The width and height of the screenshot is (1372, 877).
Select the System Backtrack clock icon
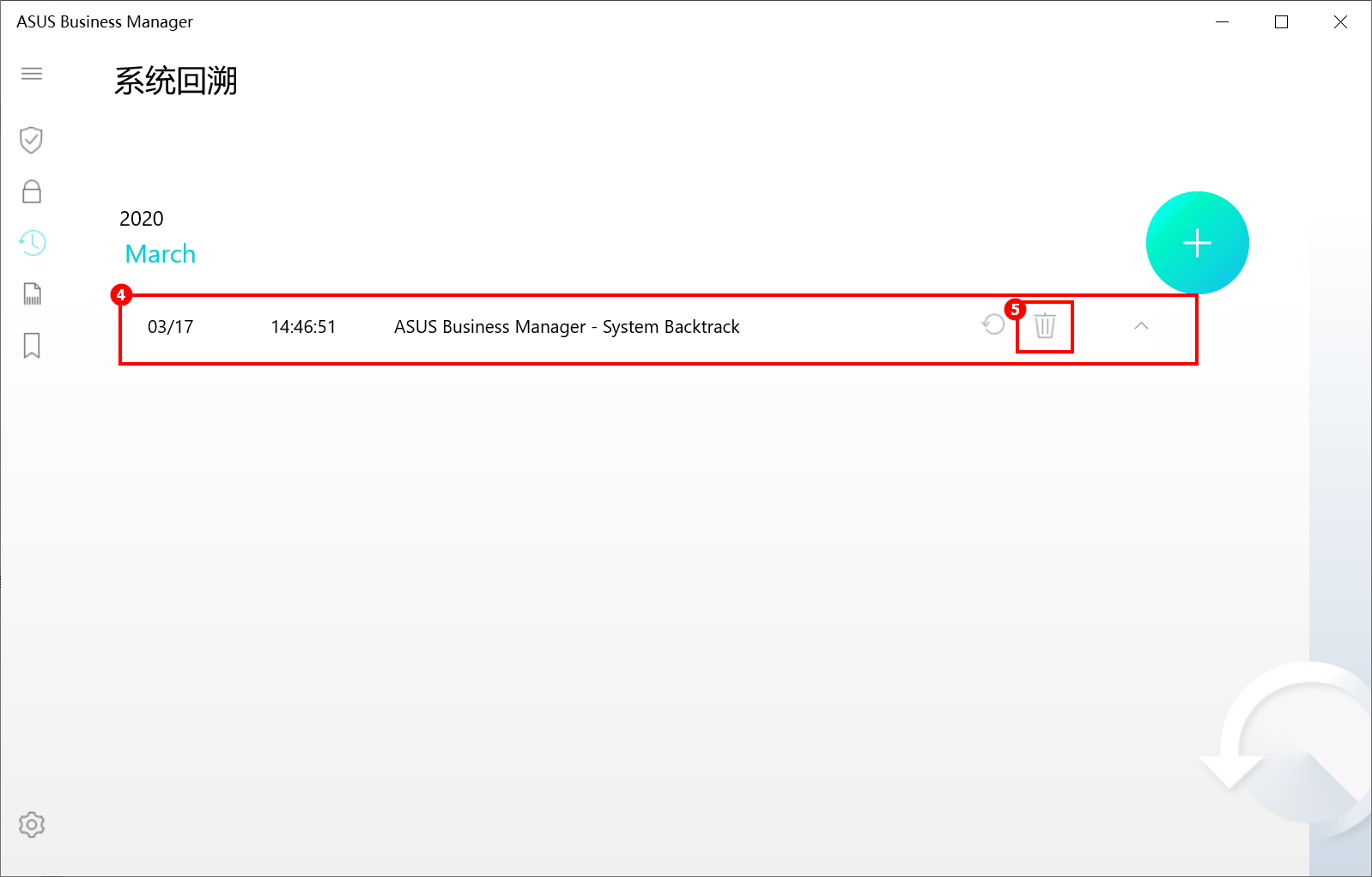pos(33,243)
